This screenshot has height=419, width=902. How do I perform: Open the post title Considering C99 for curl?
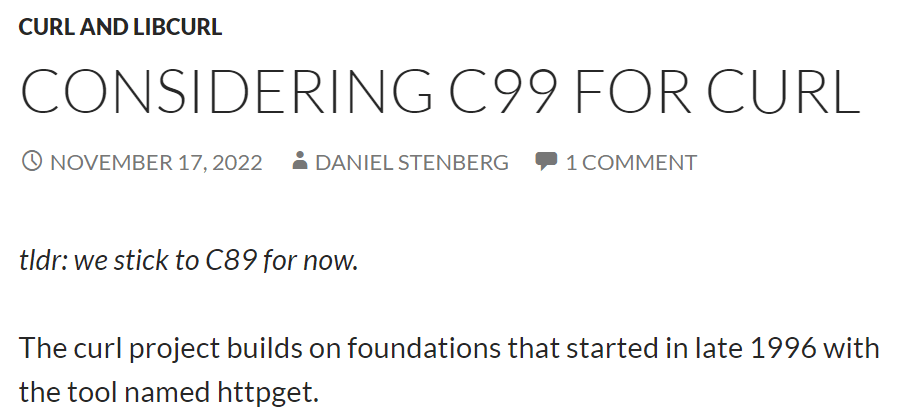point(440,92)
